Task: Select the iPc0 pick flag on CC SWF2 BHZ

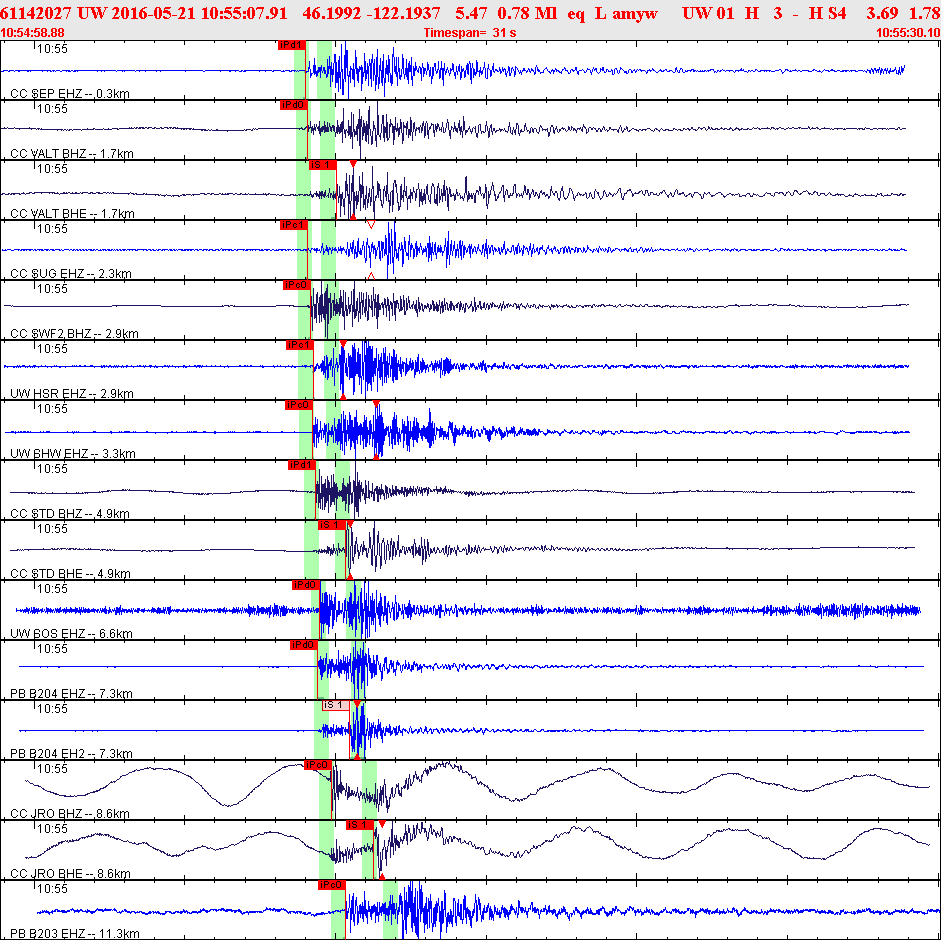Action: tap(296, 285)
